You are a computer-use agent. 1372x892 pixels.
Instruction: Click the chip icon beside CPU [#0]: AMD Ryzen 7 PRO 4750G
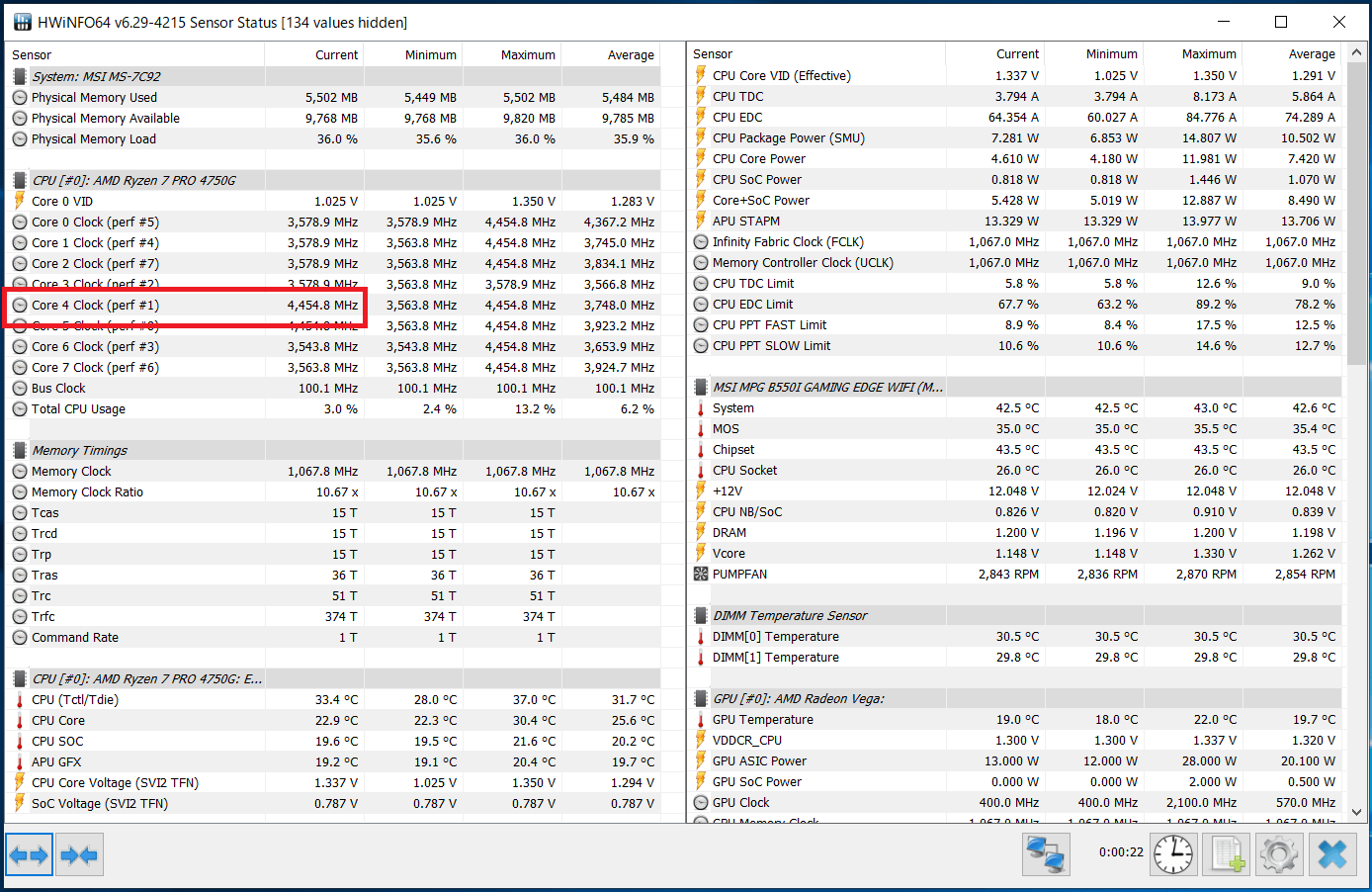(x=20, y=180)
